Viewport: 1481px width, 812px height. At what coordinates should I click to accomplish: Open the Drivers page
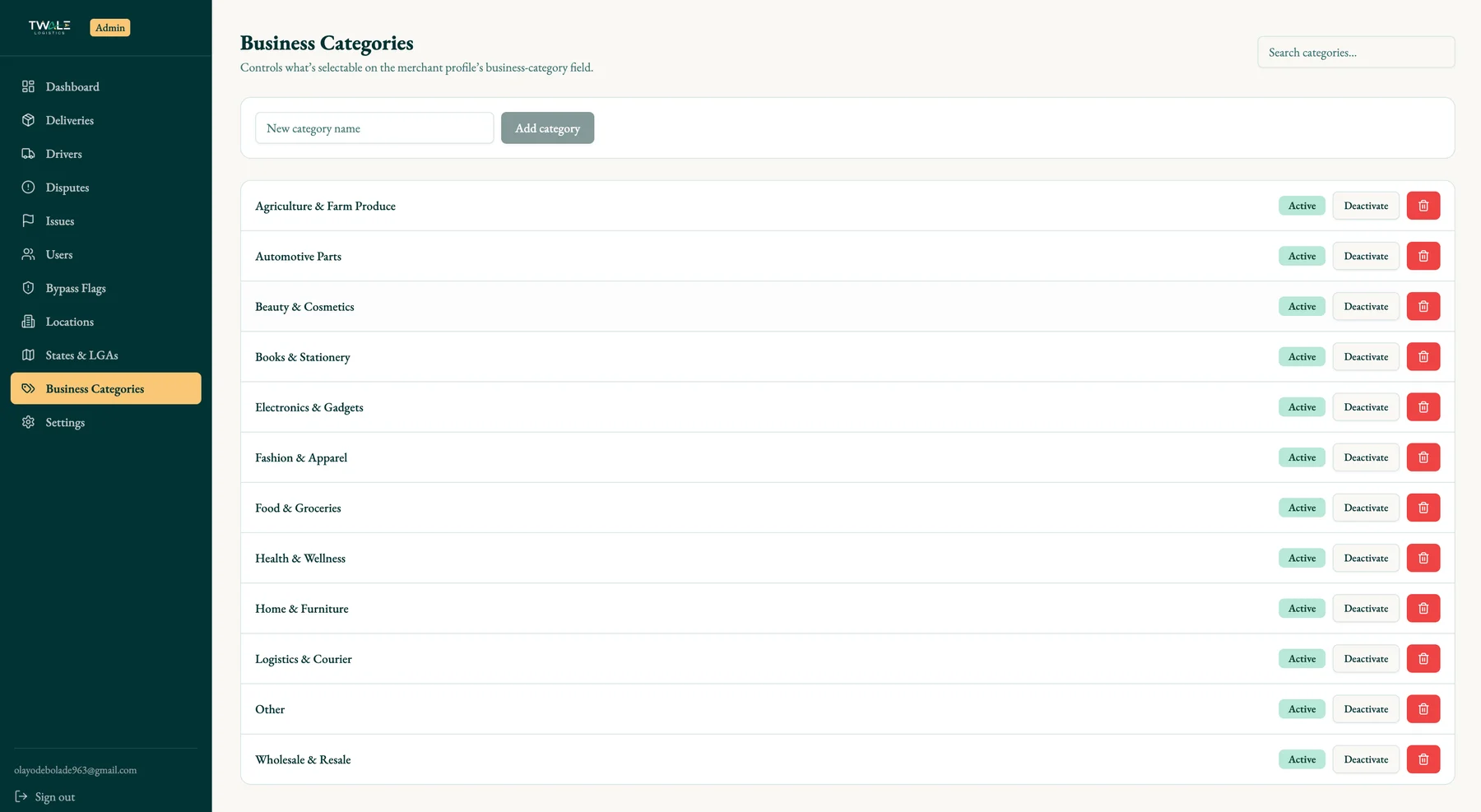point(105,154)
